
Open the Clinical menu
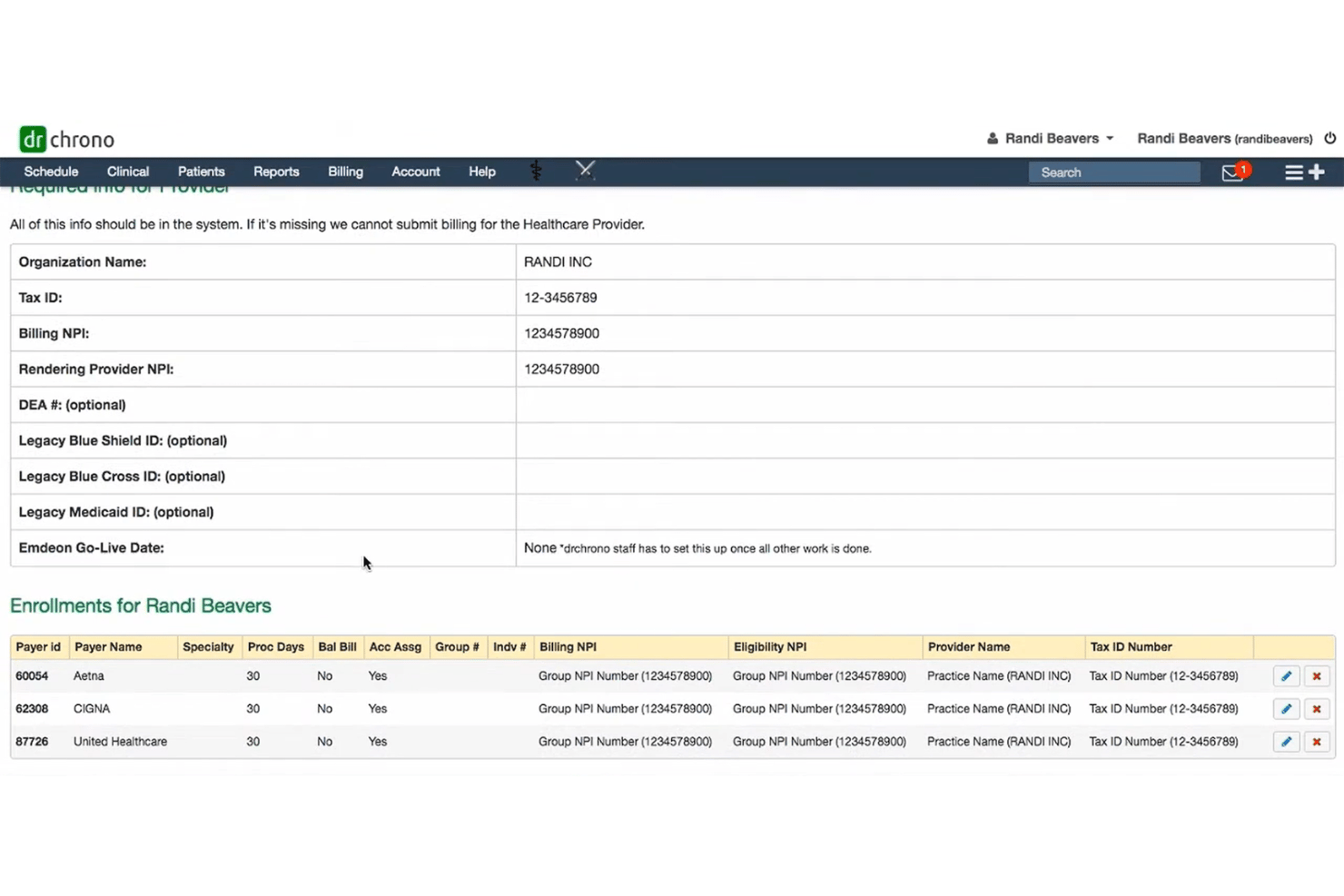point(128,172)
